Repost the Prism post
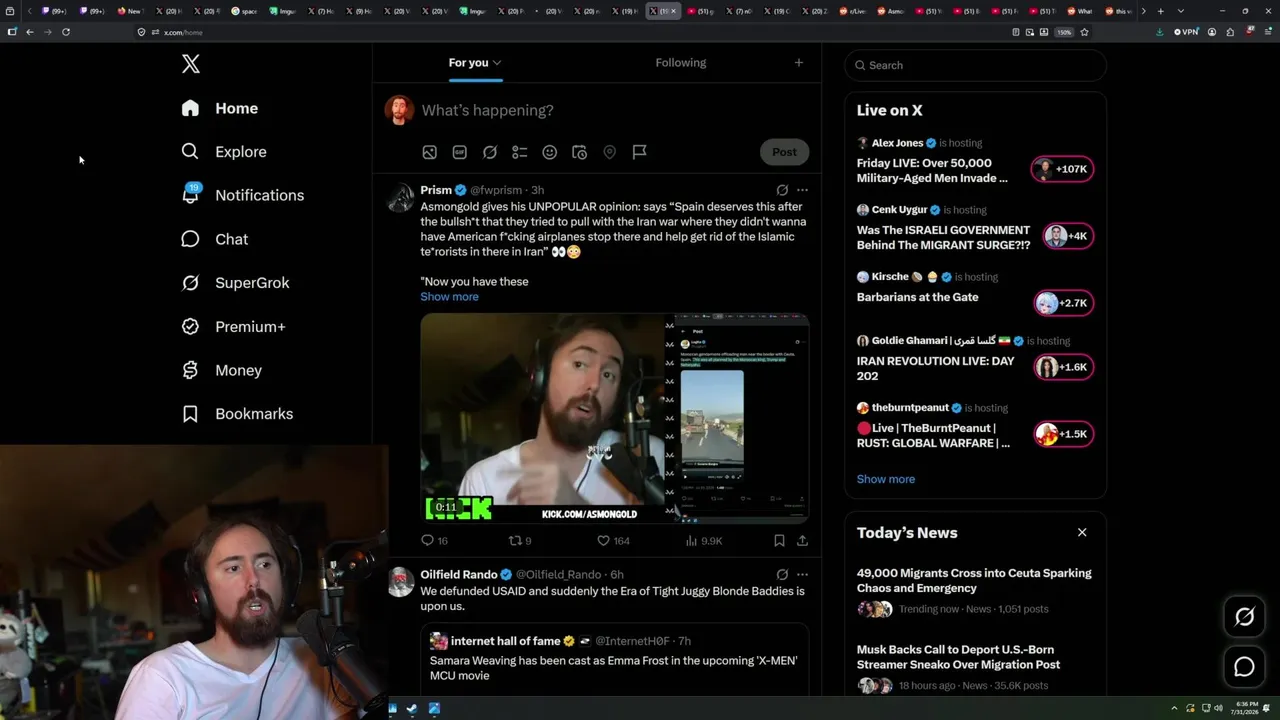This screenshot has width=1280, height=720. pyautogui.click(x=520, y=541)
